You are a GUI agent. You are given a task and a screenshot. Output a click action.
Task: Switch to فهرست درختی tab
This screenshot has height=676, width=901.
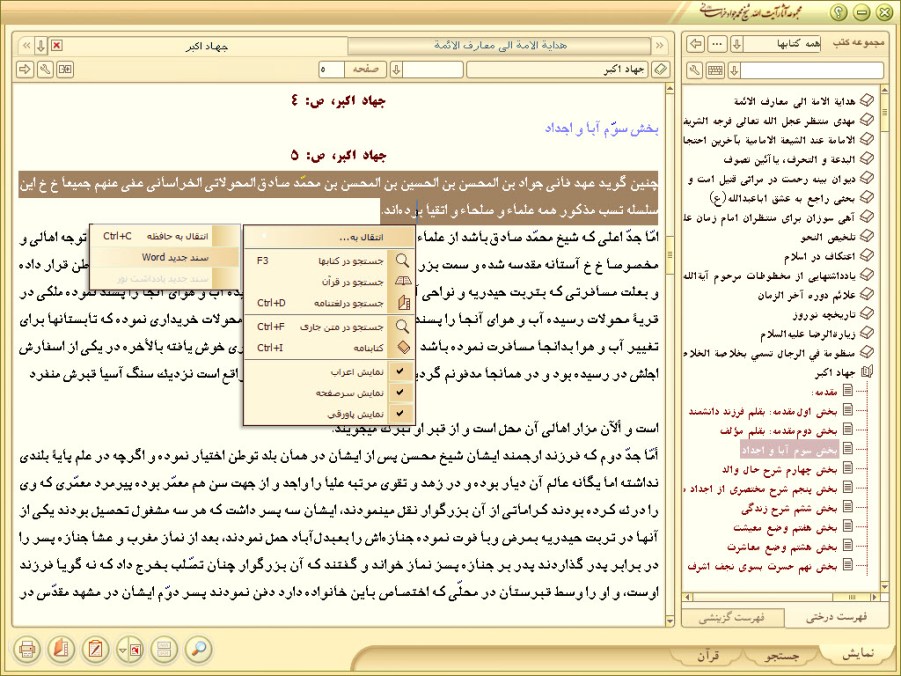[835, 617]
